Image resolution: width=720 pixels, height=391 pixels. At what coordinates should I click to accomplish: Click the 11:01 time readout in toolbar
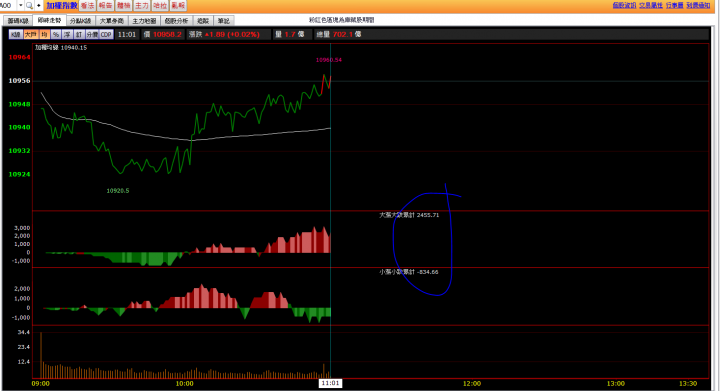click(x=127, y=34)
